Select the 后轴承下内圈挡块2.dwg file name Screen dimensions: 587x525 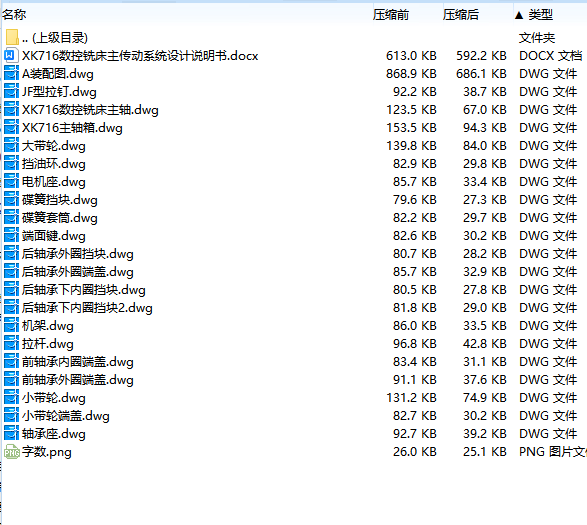click(87, 308)
